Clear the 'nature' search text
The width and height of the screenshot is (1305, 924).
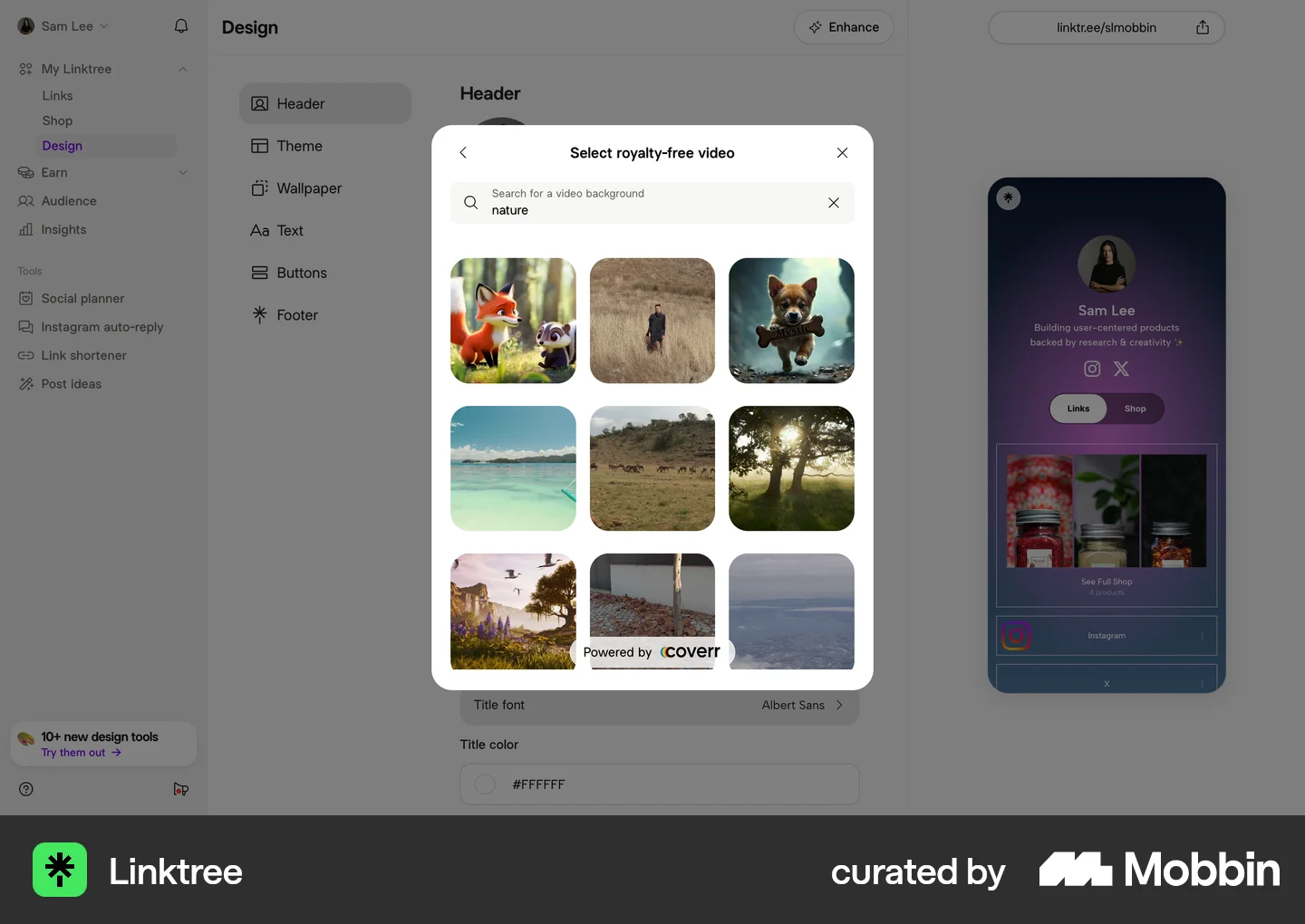coord(834,203)
